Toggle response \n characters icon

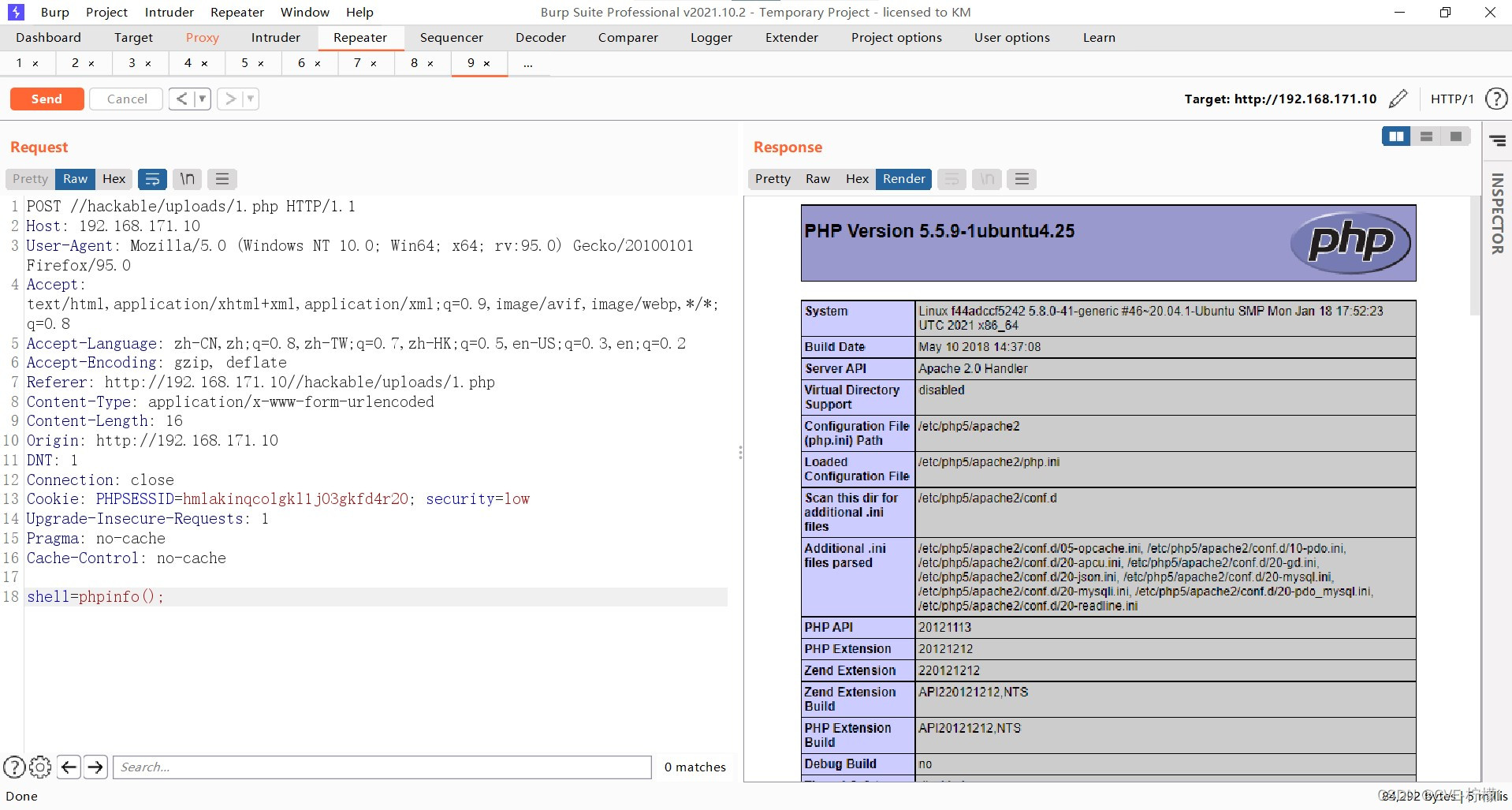point(987,179)
